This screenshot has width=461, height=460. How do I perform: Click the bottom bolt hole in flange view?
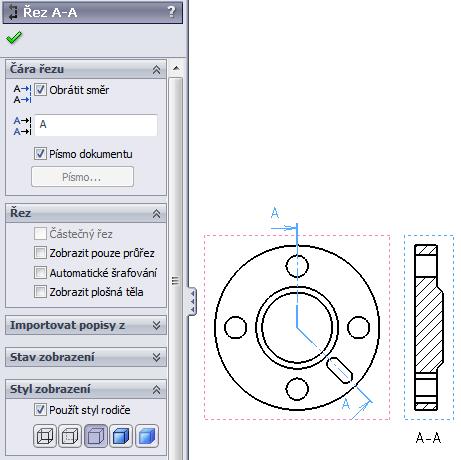tap(297, 389)
